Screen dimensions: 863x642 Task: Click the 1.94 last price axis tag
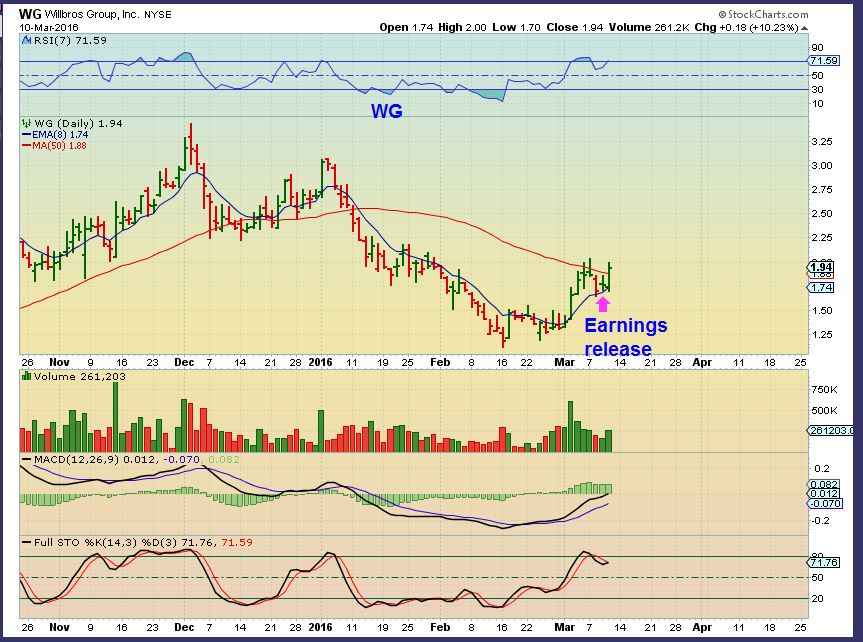point(822,267)
